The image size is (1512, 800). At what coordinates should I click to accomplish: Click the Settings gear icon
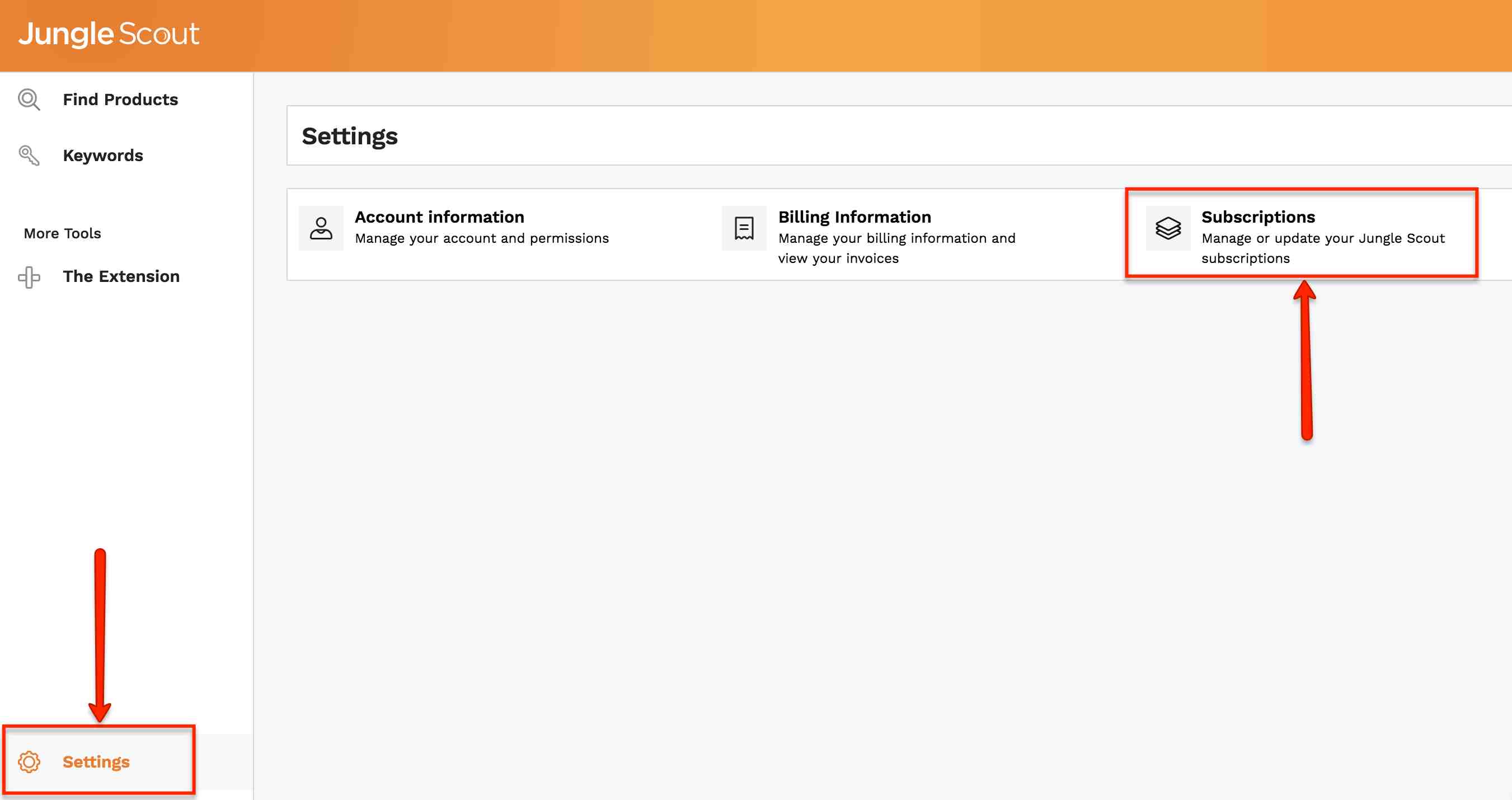(29, 762)
